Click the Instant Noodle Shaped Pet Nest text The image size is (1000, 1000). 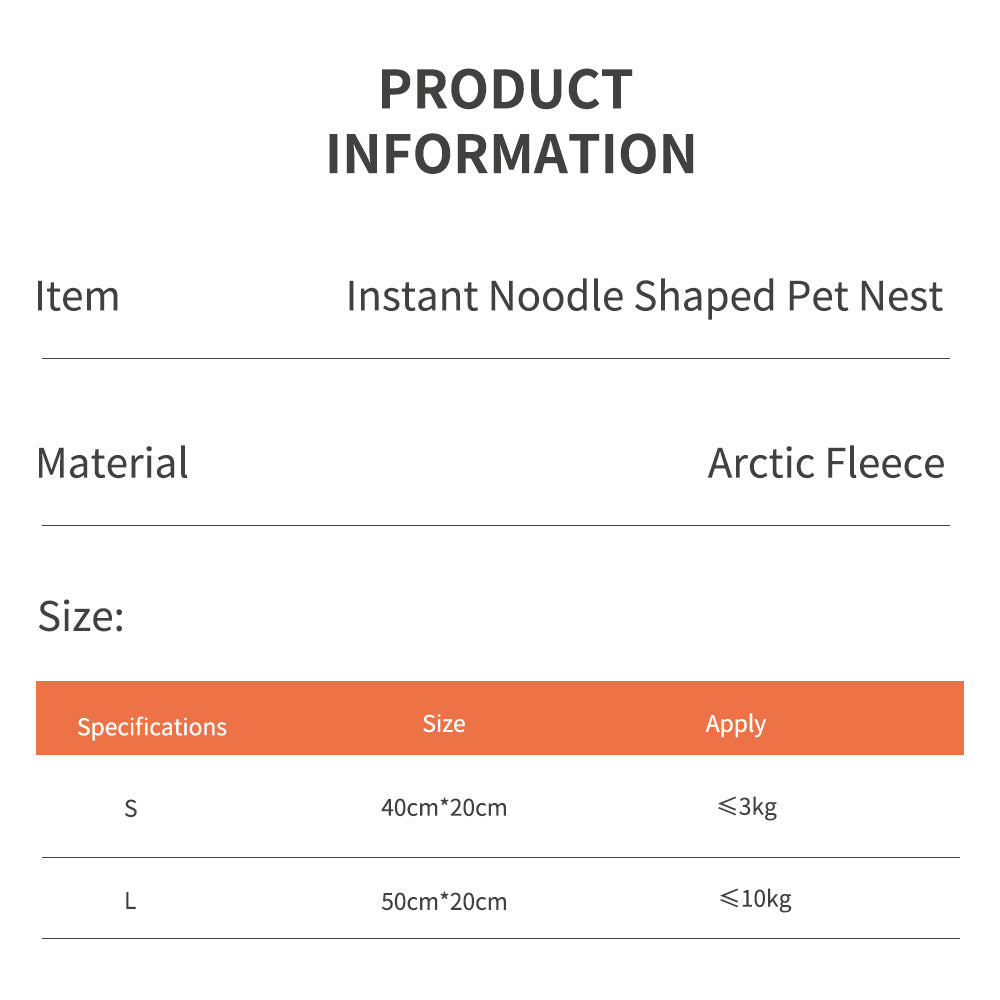[x=644, y=297]
